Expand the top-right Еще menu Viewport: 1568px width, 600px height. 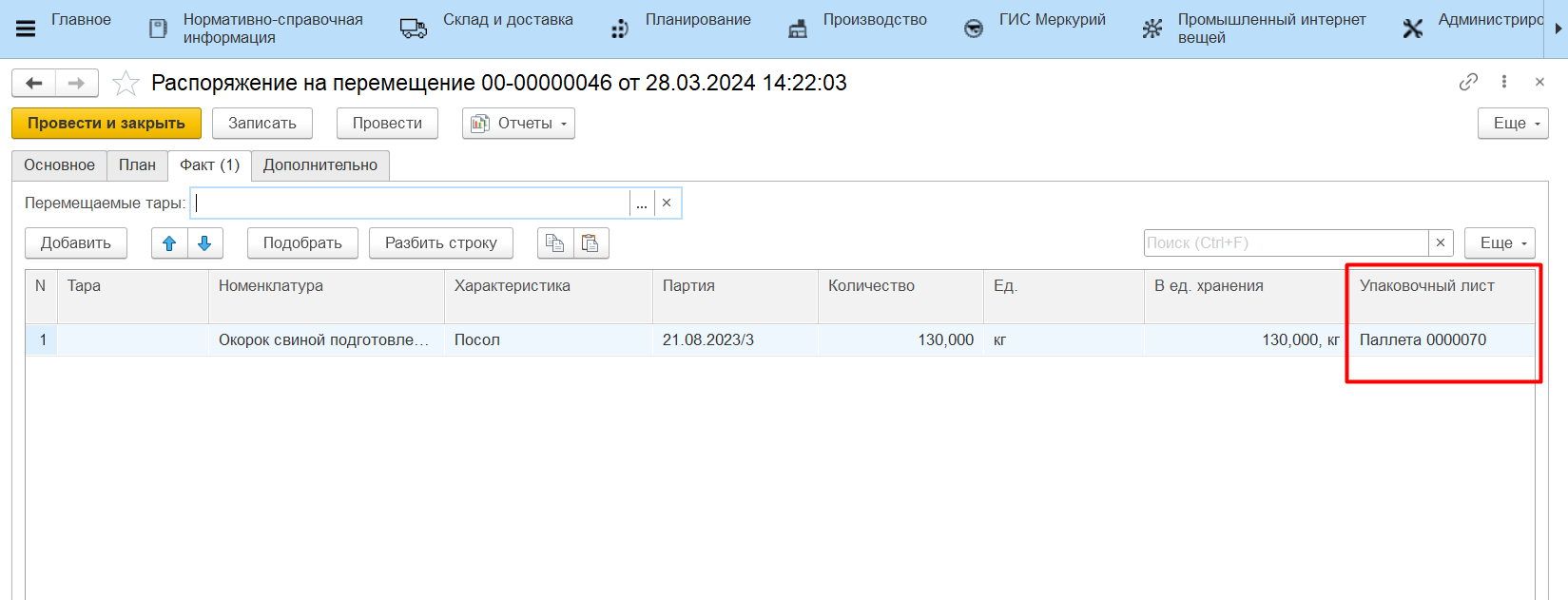(x=1513, y=124)
